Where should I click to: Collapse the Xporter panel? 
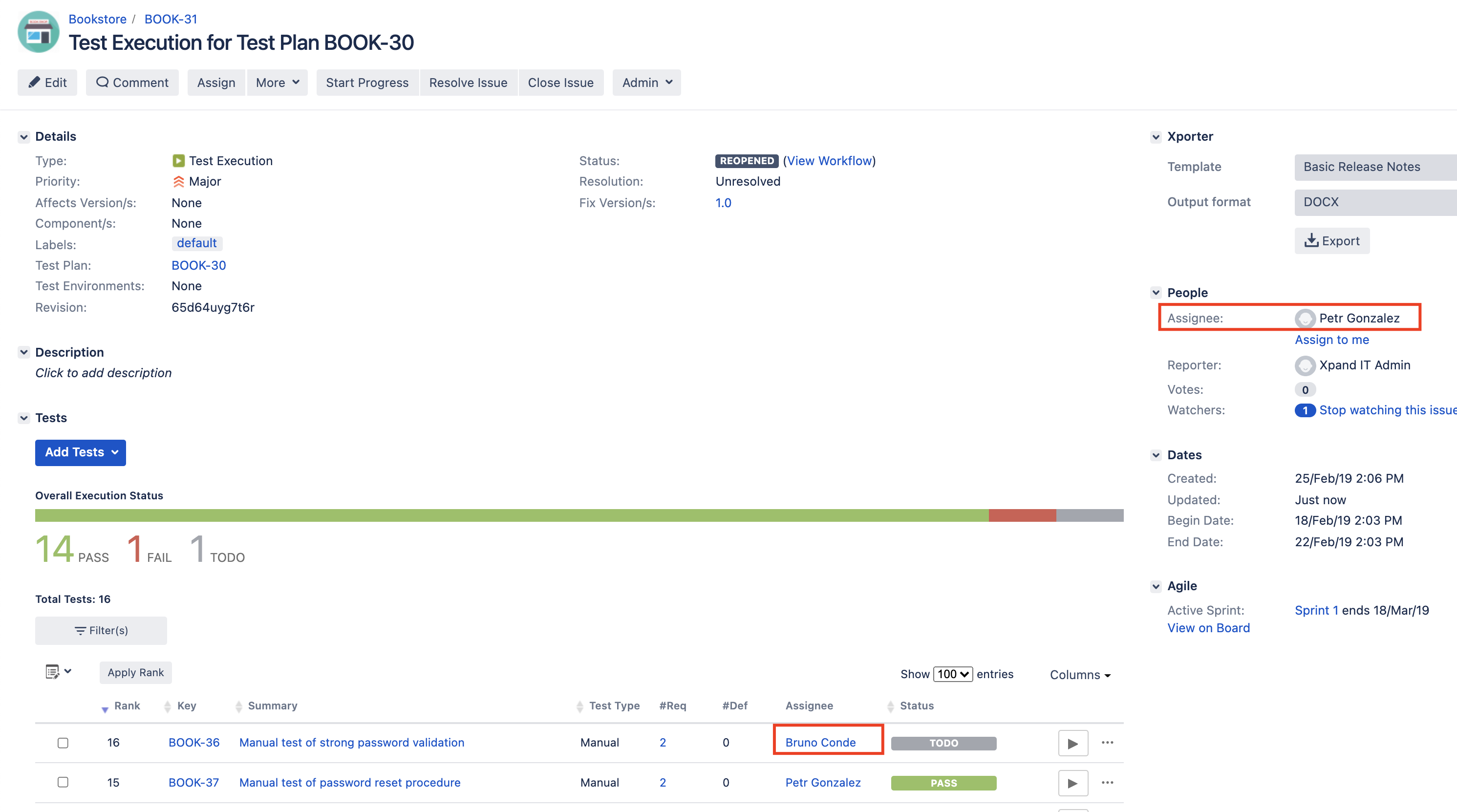(x=1156, y=136)
